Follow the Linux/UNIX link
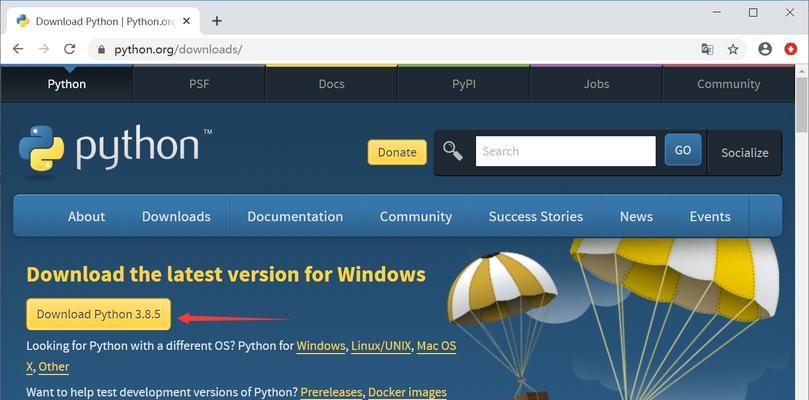809x400 pixels. tap(381, 346)
